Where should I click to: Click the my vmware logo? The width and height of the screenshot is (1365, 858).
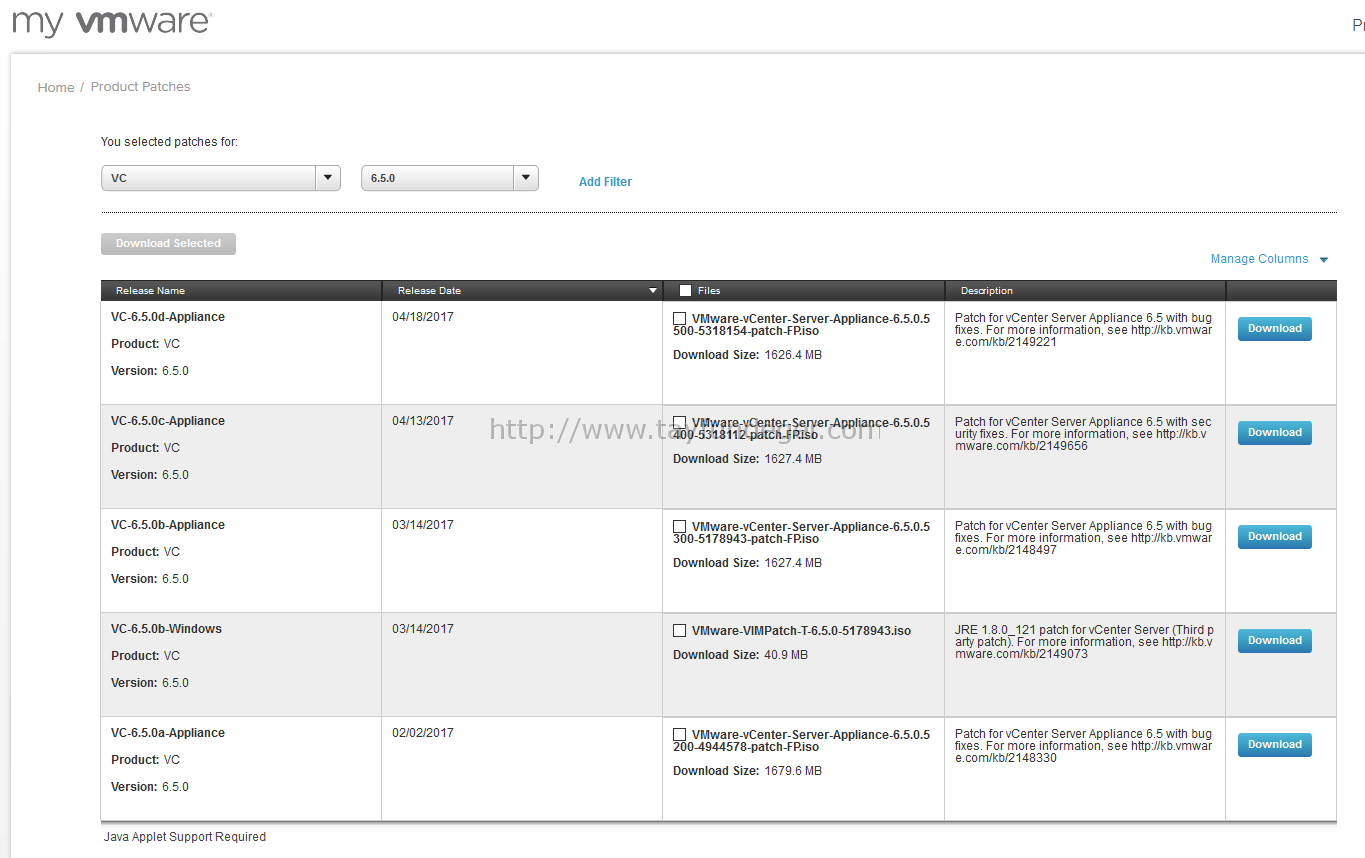tap(112, 22)
